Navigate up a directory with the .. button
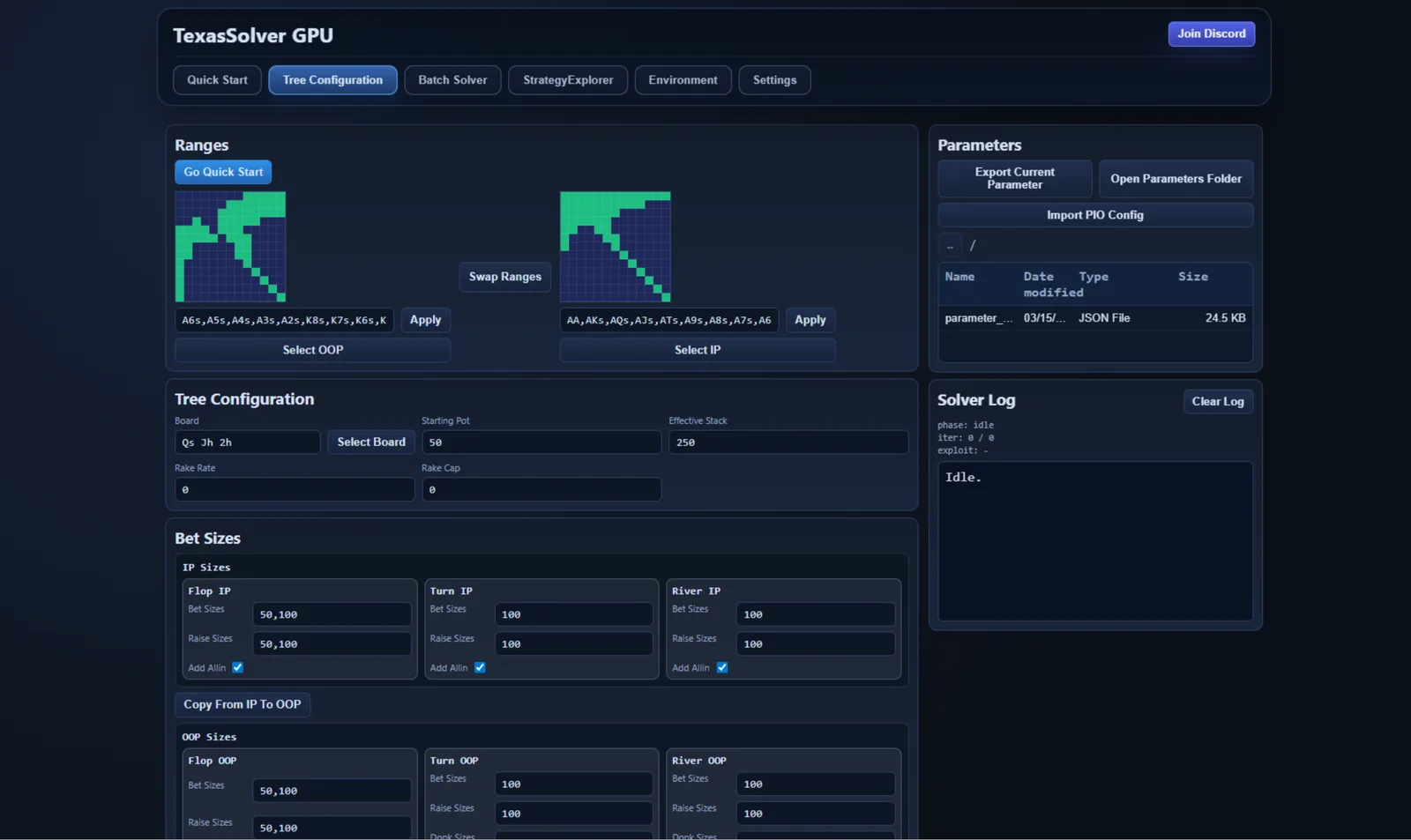The height and width of the screenshot is (840, 1411). point(950,245)
